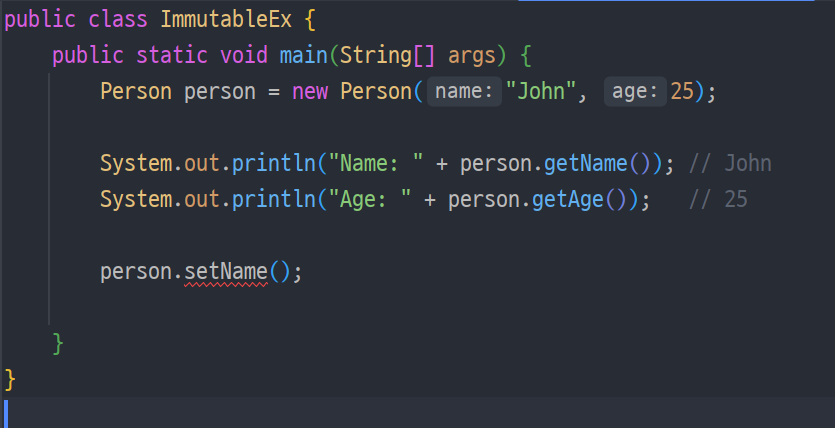Click Person constructor call after new

375,91
